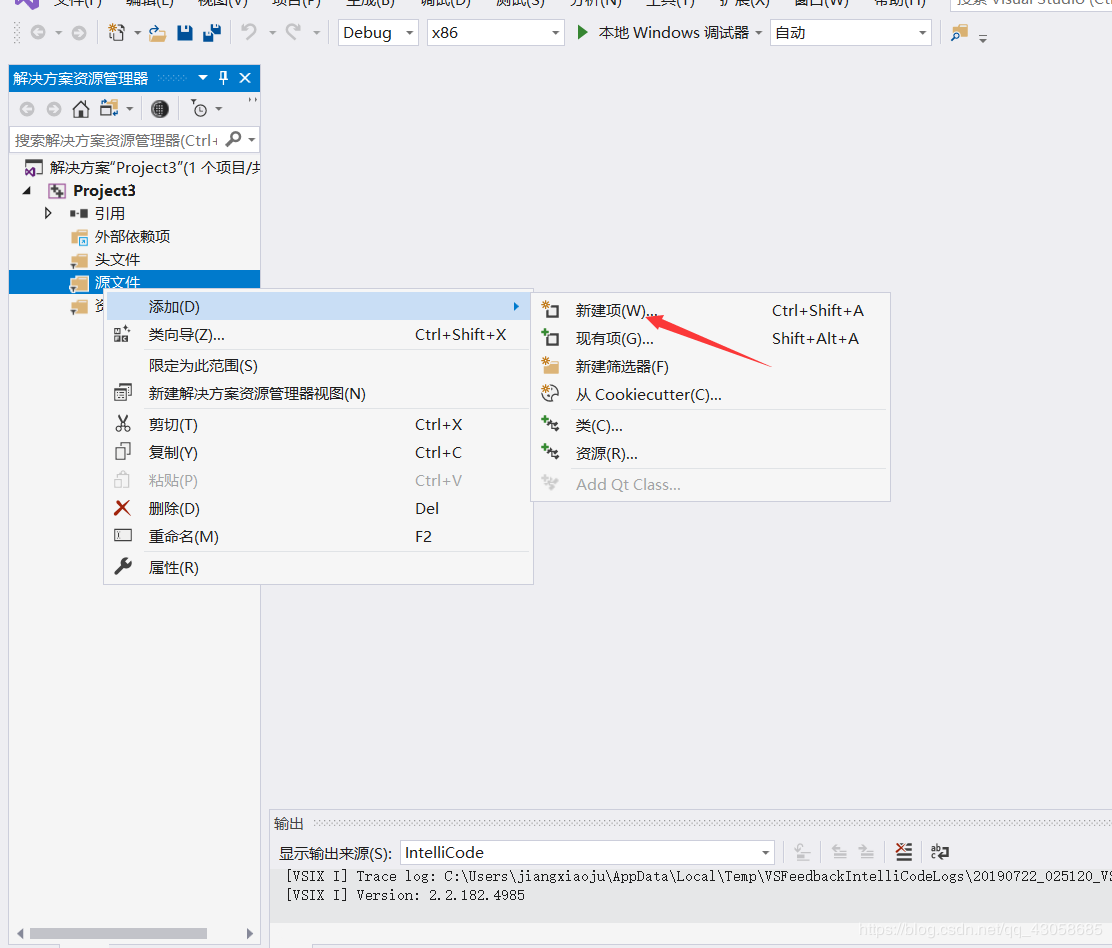The image size is (1112, 948).
Task: Open the x86 platform dropdown
Action: pyautogui.click(x=495, y=32)
